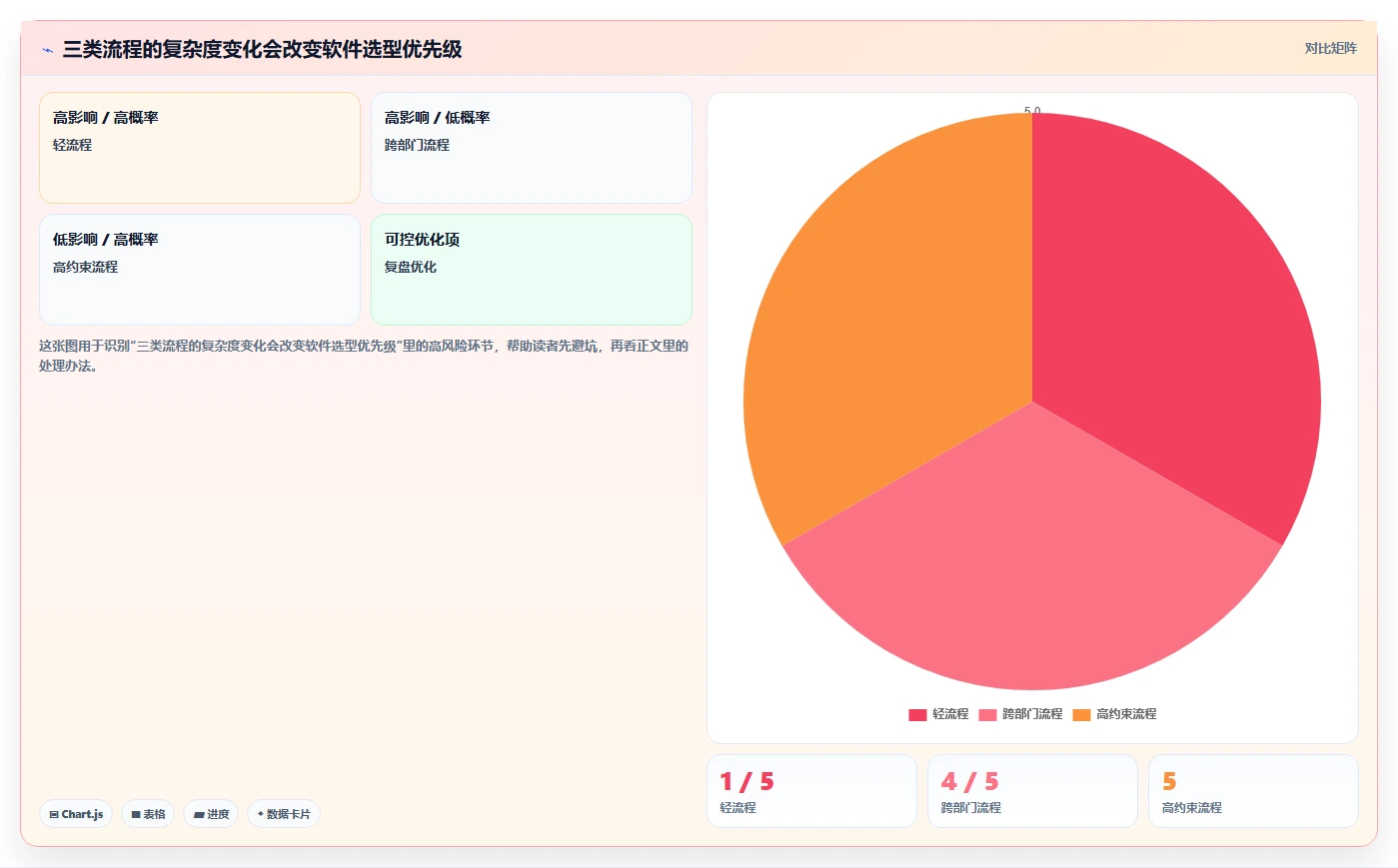
Task: Click the lightning icon beside the title
Action: 47,50
